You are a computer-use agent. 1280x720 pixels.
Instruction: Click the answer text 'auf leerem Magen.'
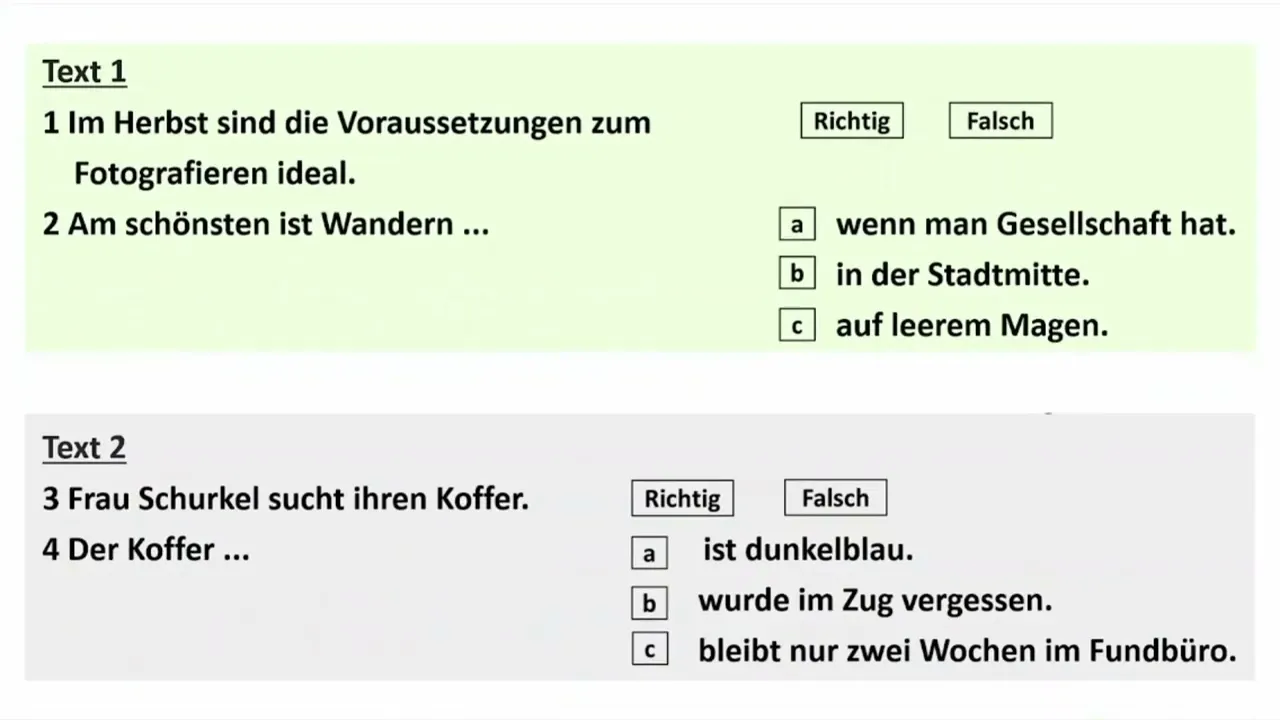[x=972, y=325]
